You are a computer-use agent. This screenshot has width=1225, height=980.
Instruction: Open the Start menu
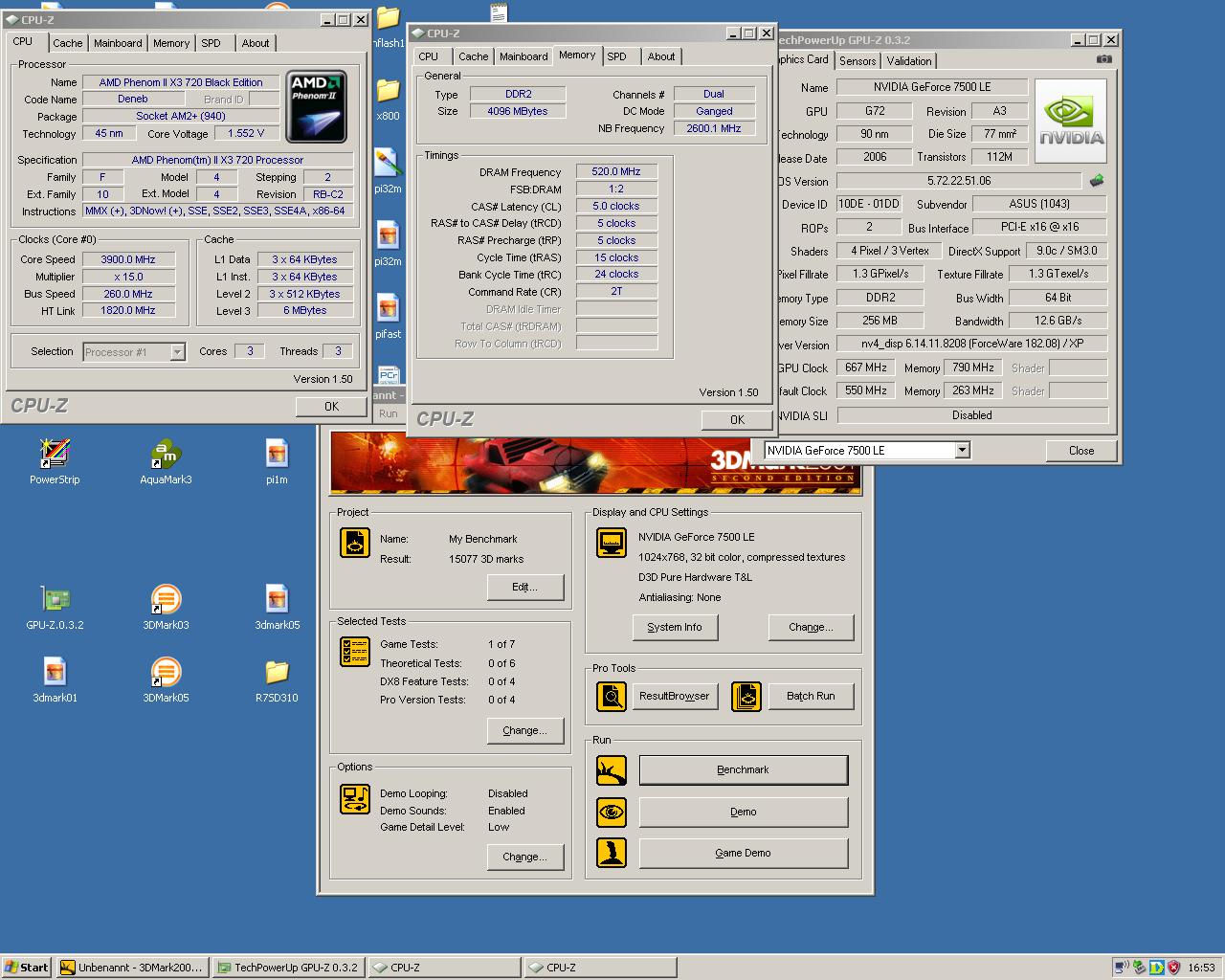pyautogui.click(x=27, y=968)
